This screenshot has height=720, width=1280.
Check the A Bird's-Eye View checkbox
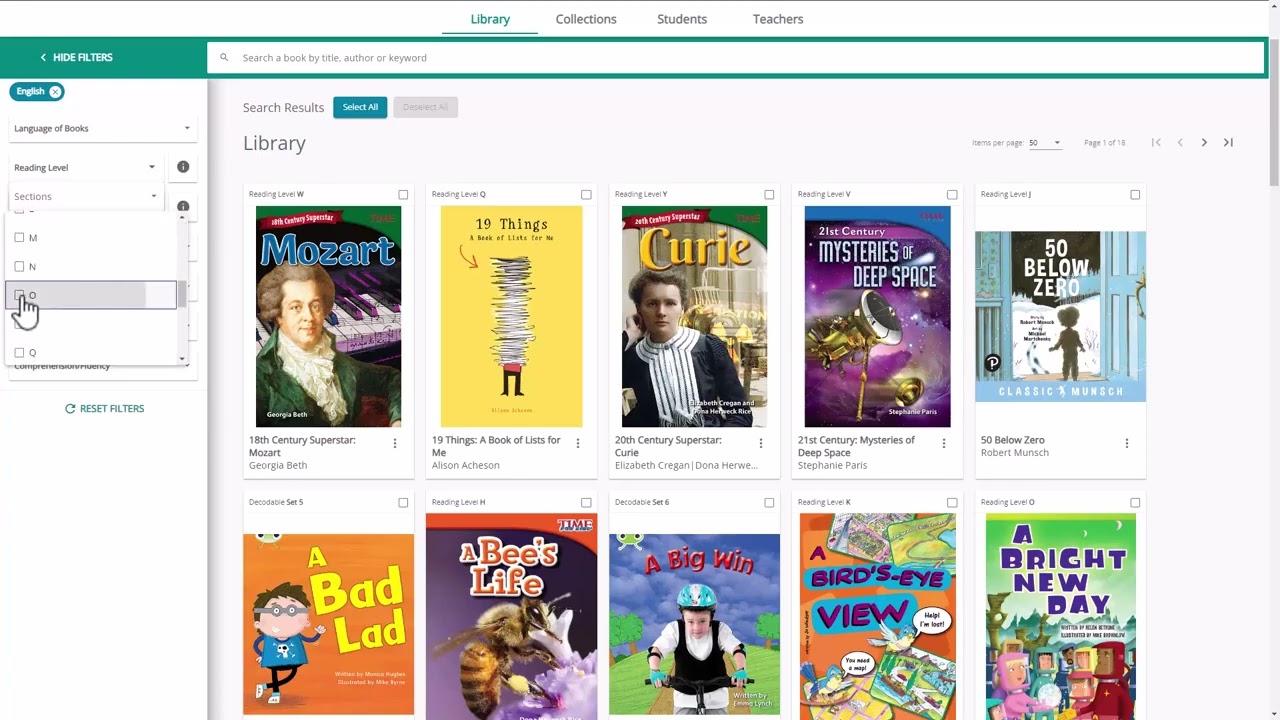952,503
